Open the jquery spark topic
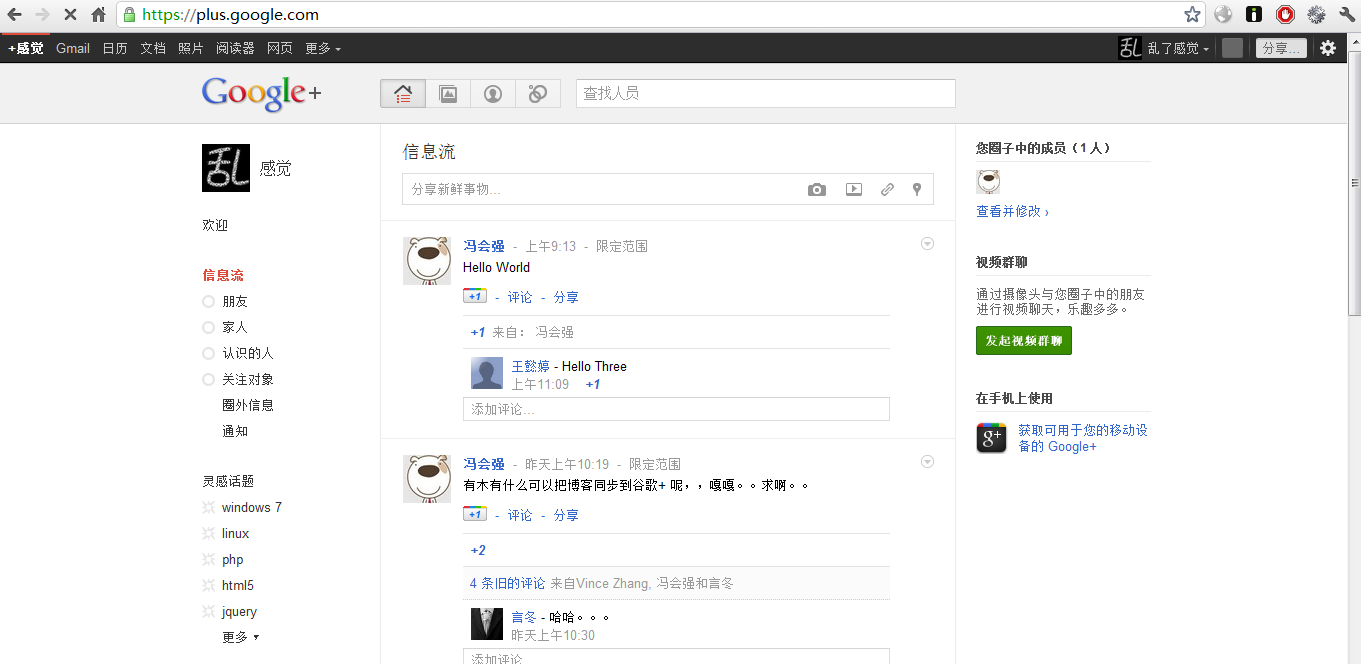1361x664 pixels. click(x=239, y=611)
